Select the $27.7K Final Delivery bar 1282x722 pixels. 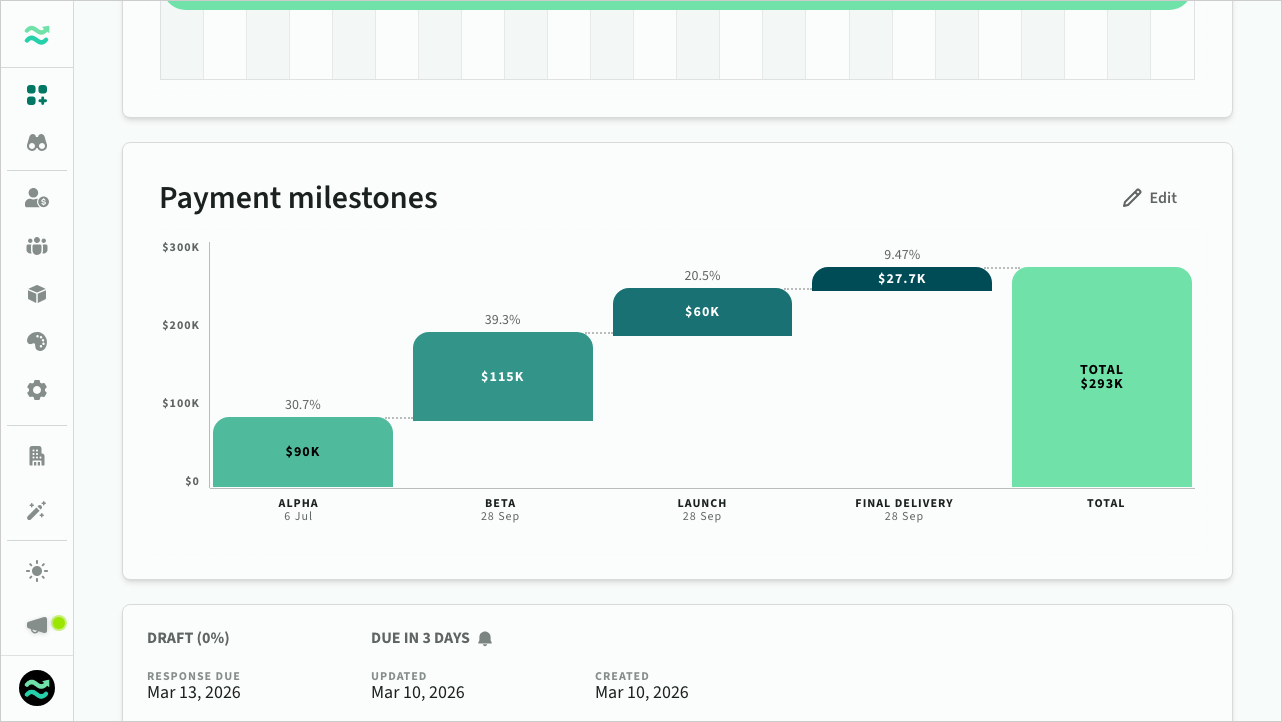pyautogui.click(x=902, y=279)
